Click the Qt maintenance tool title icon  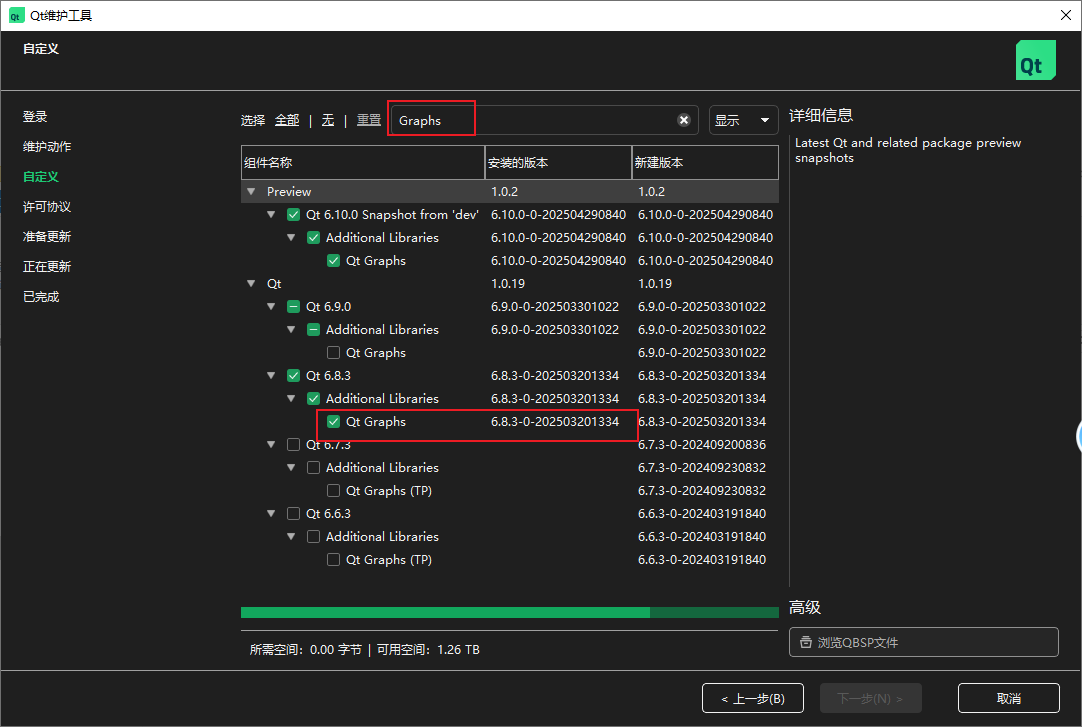point(16,15)
